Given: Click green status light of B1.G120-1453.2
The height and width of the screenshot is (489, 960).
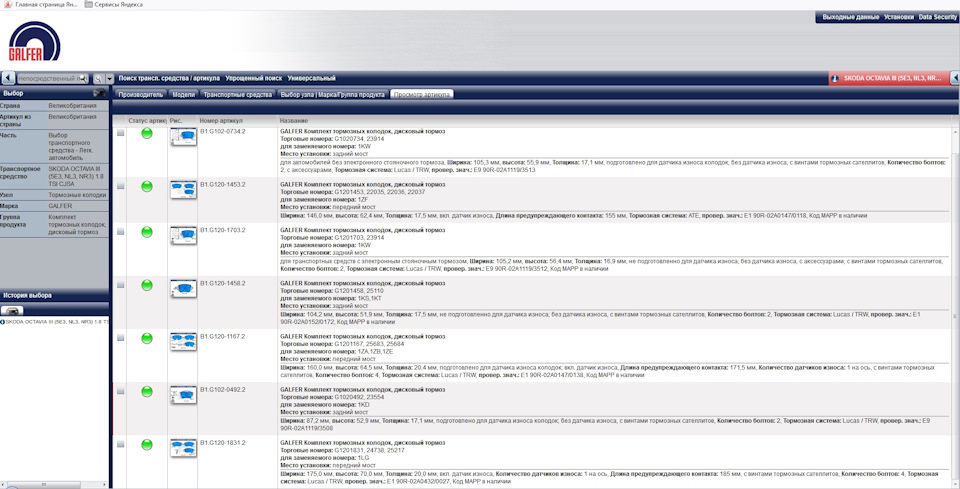Looking at the screenshot, I should (147, 187).
